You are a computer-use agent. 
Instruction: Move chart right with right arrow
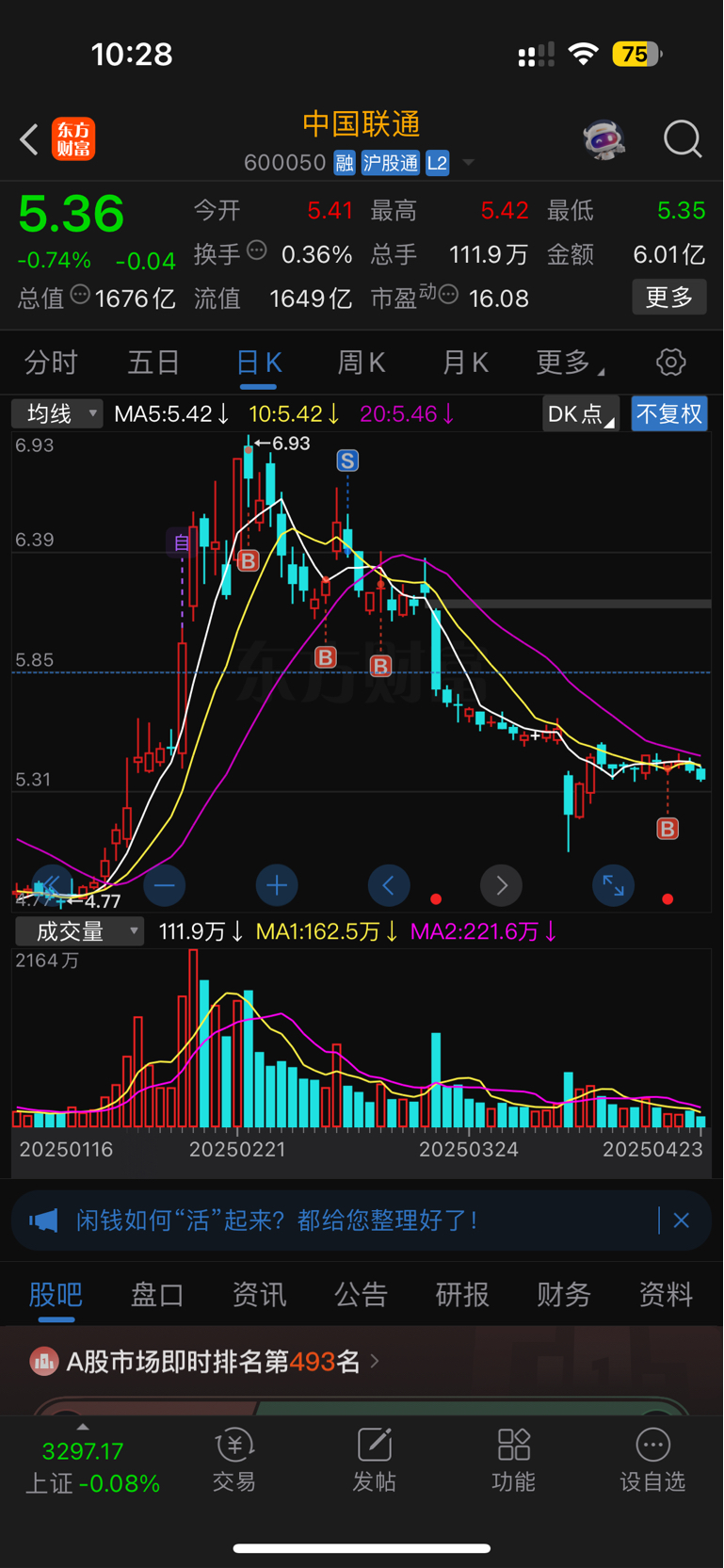coord(501,885)
